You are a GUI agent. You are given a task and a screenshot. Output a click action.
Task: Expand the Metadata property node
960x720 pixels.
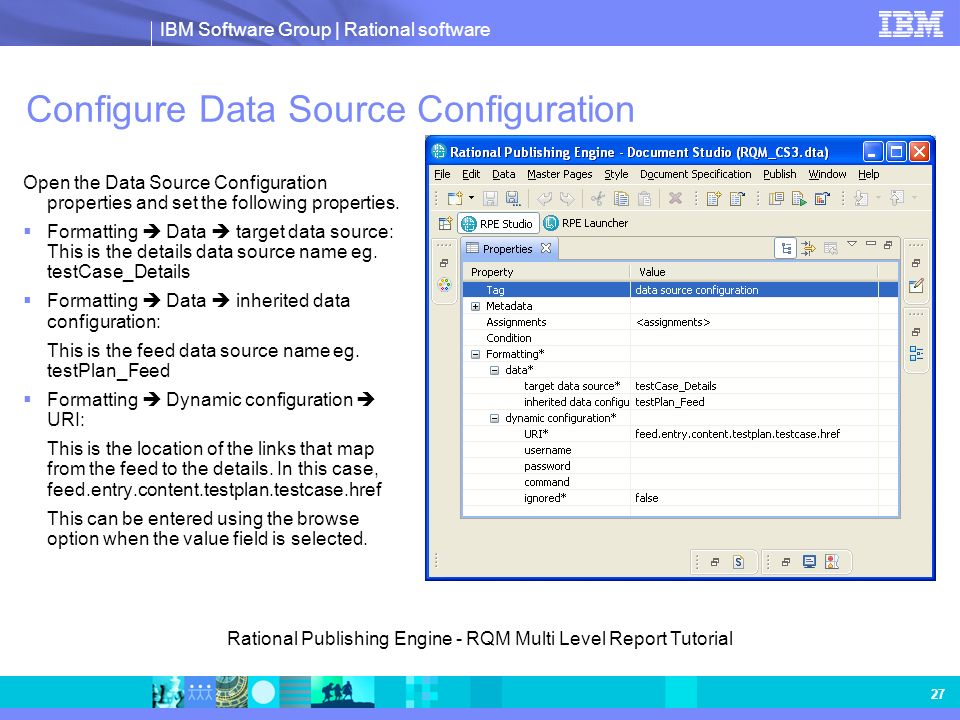[x=476, y=306]
